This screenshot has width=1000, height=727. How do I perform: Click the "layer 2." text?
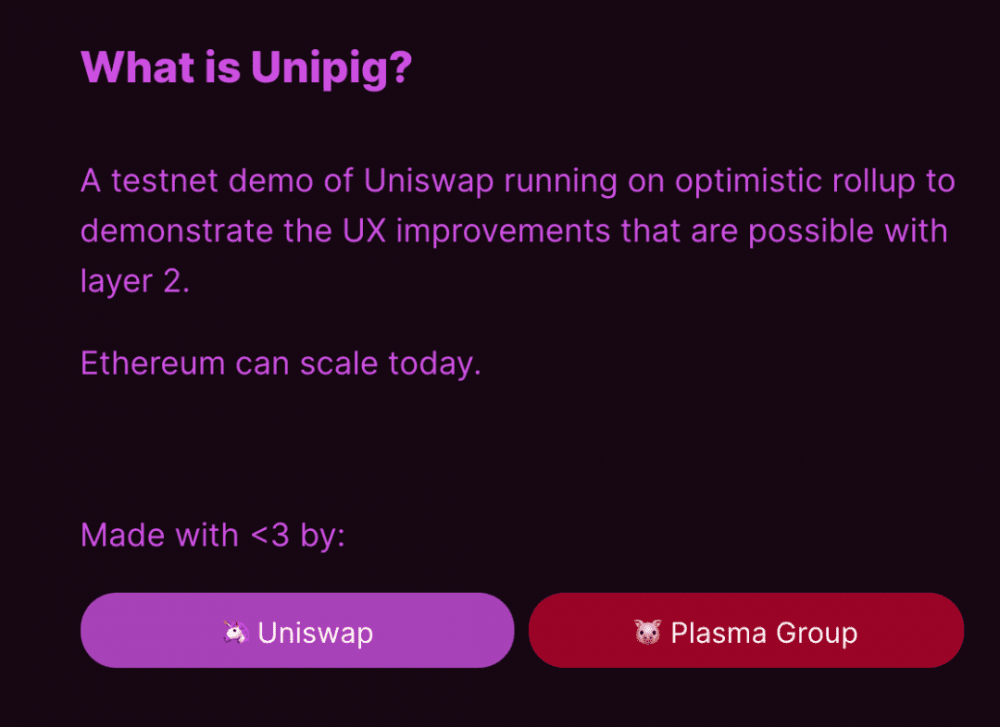pos(134,281)
